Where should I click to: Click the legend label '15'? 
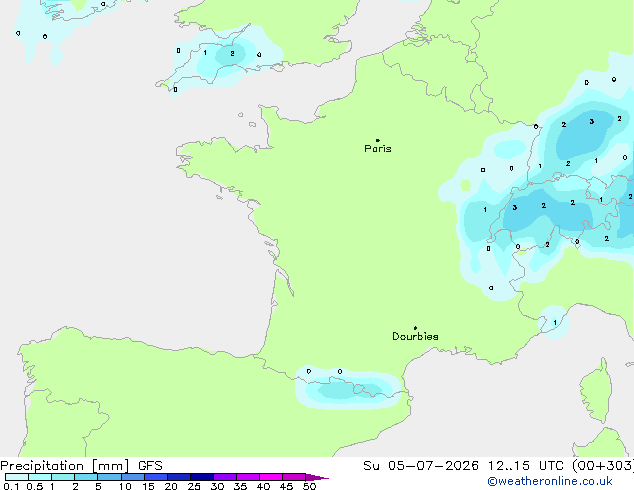pos(148,486)
